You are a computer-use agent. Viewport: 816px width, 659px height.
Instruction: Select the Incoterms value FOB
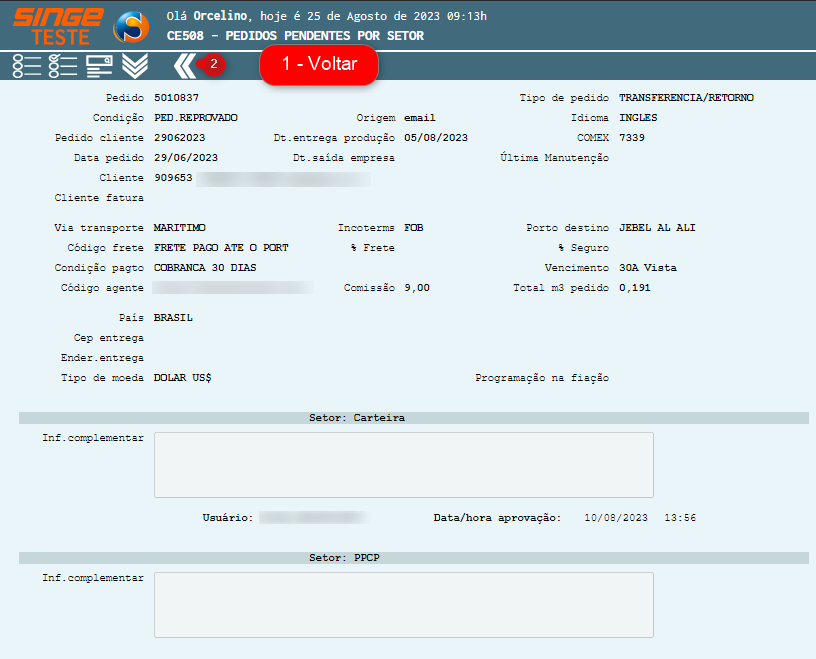click(414, 228)
